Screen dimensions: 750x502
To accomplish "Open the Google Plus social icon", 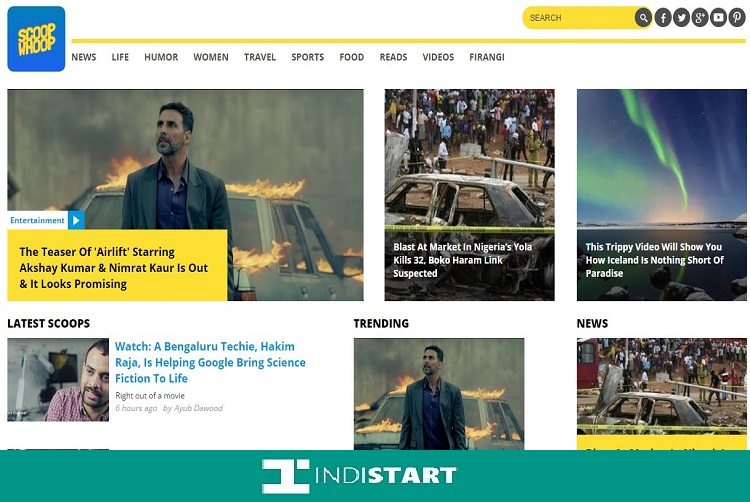I will coord(700,18).
